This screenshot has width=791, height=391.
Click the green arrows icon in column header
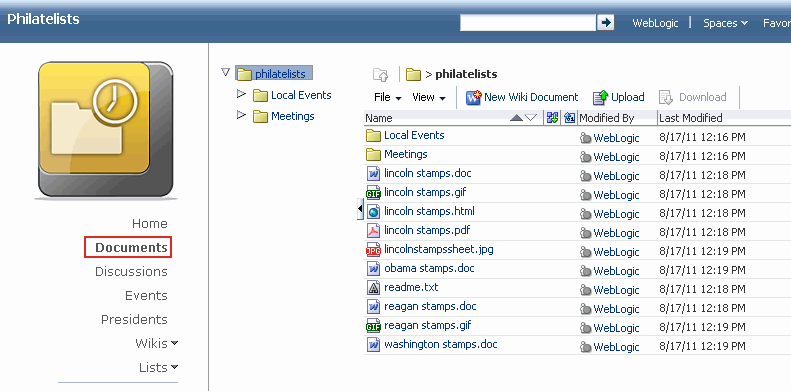tap(552, 118)
